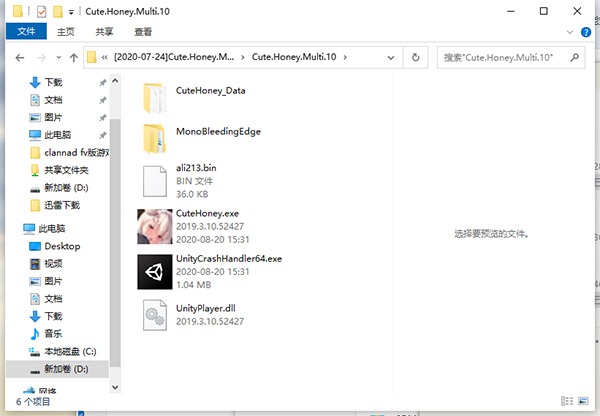600x416 pixels.
Task: Expand the address bar history dropdown
Action: [391, 58]
